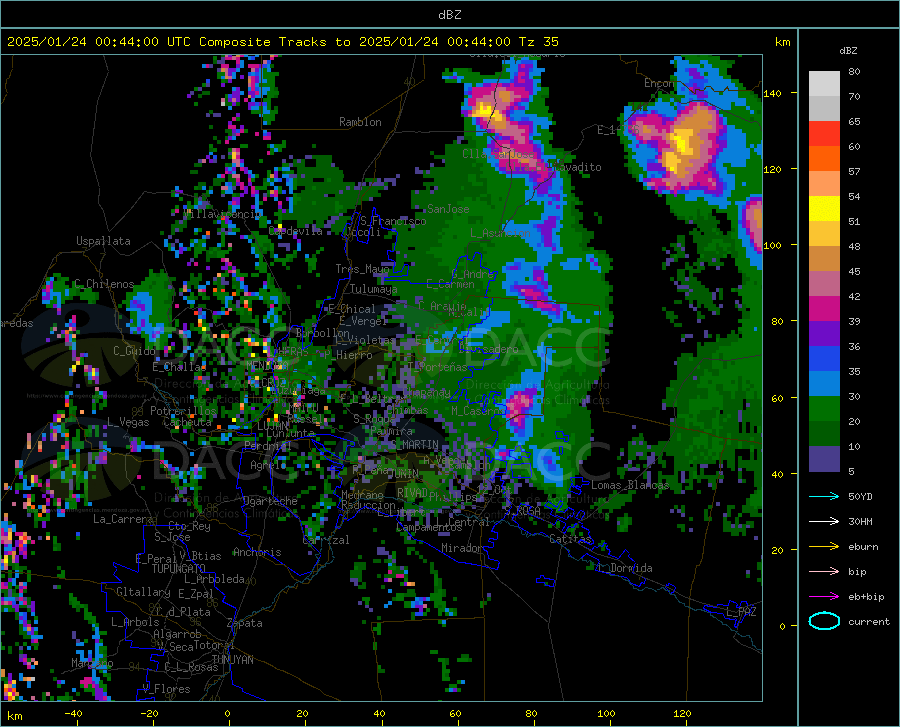Viewport: 900px width, 727px height.
Task: Select the 'Potrerillos' place label
Action: pos(183,411)
